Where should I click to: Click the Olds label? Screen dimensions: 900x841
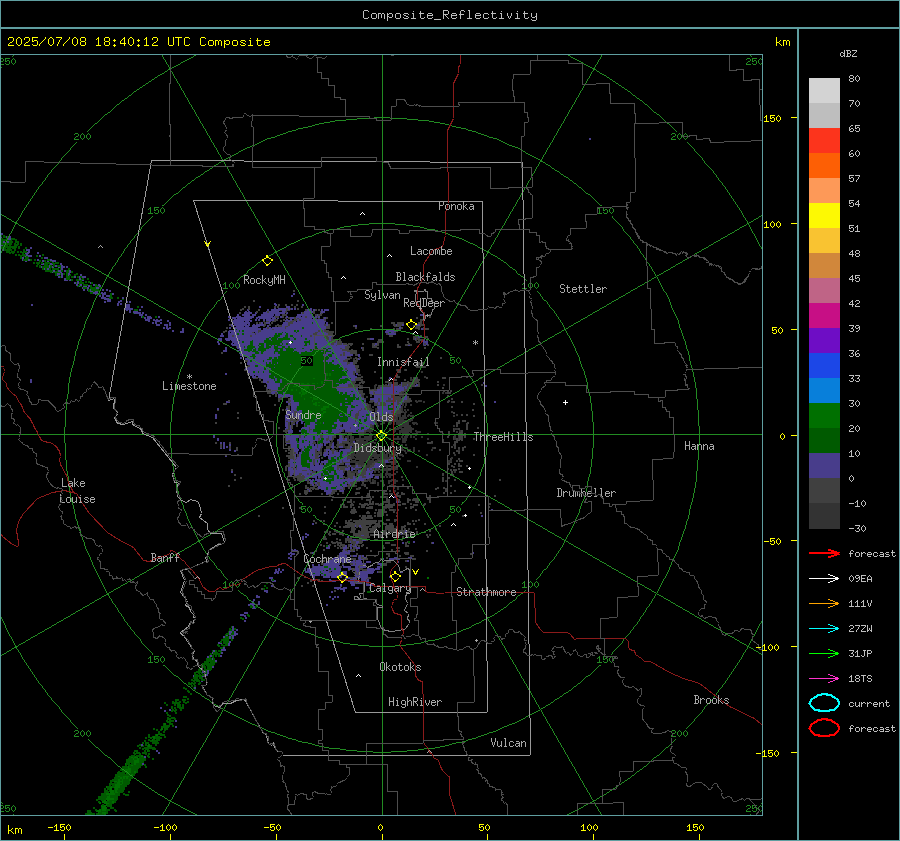381,417
